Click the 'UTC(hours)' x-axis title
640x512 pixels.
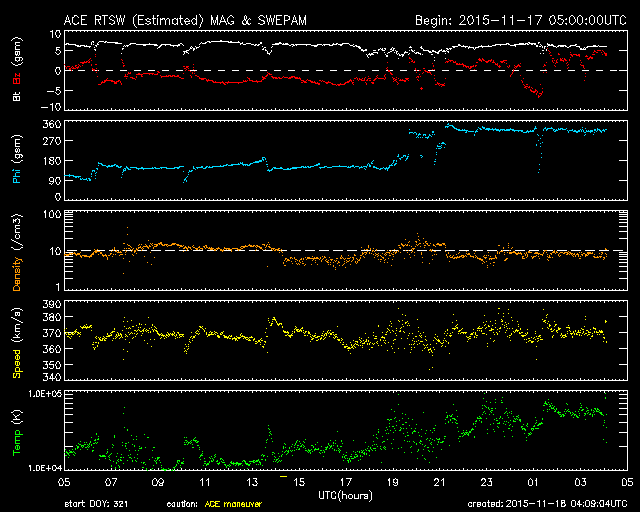tap(345, 496)
